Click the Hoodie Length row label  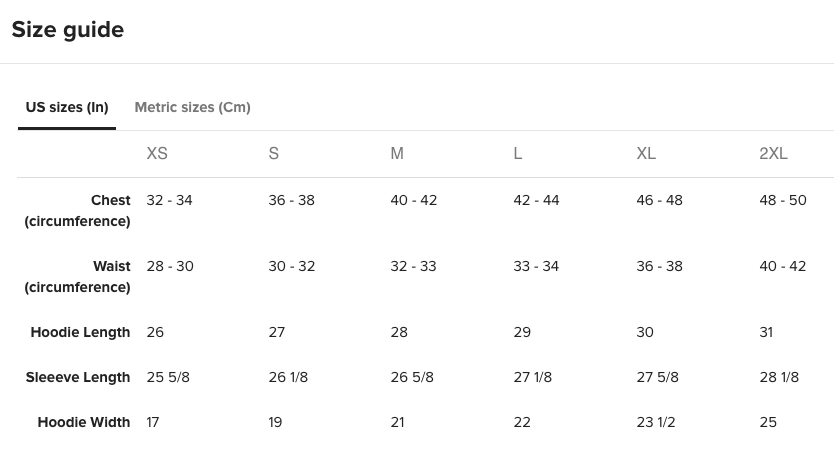[x=80, y=333]
